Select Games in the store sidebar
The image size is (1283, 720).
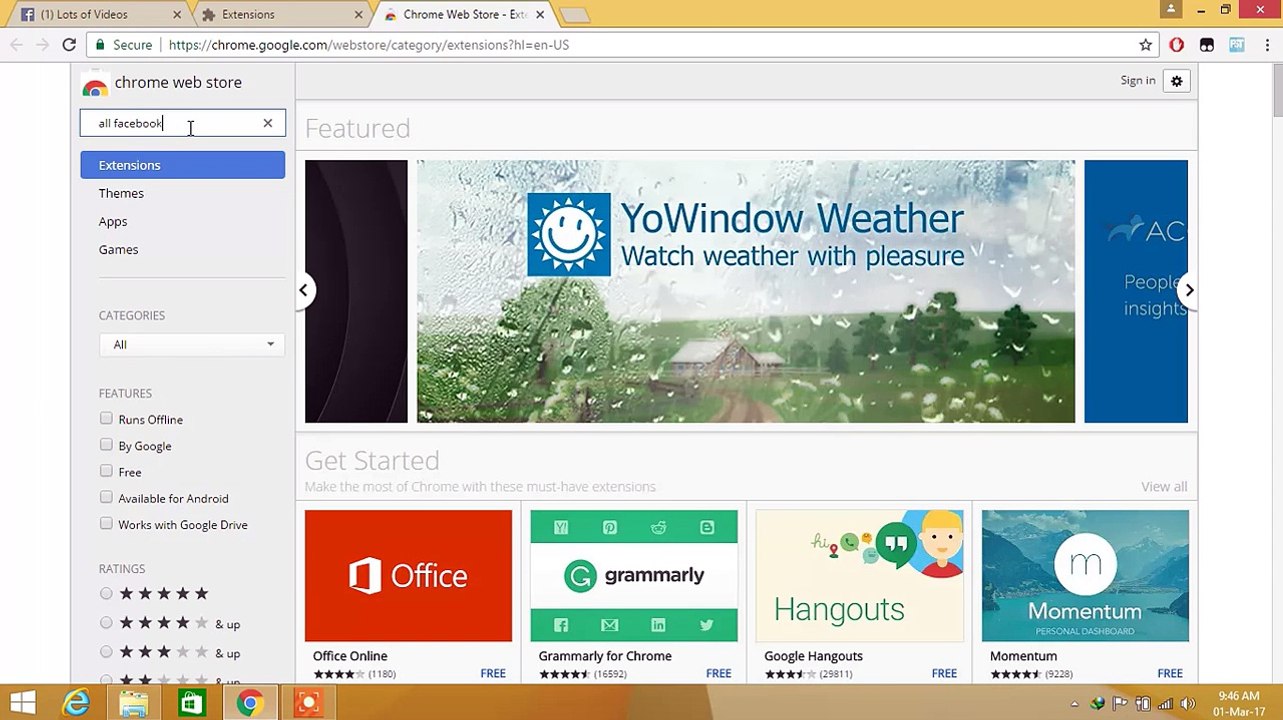click(x=118, y=249)
